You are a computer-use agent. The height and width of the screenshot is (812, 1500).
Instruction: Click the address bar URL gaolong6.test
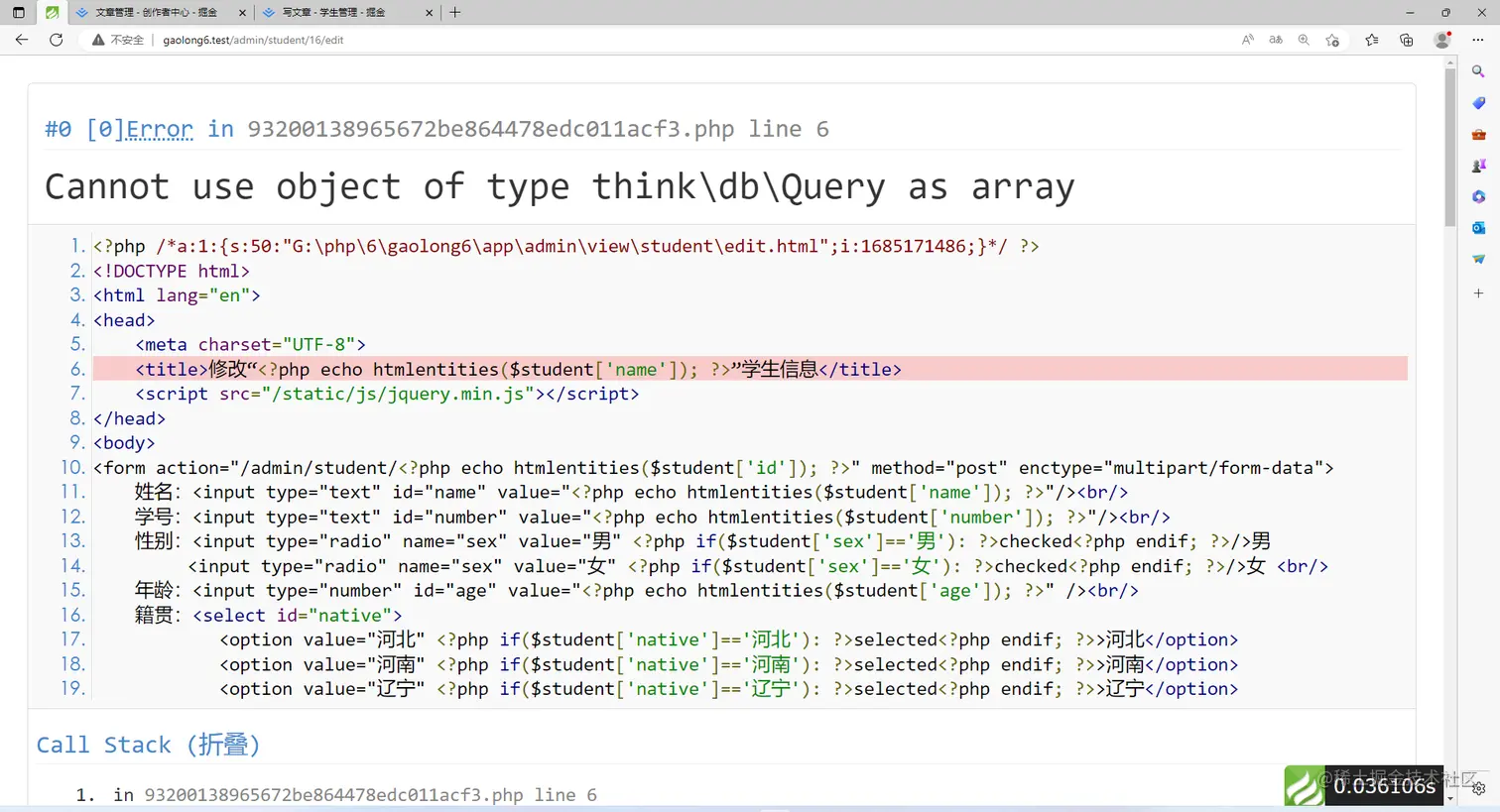253,40
